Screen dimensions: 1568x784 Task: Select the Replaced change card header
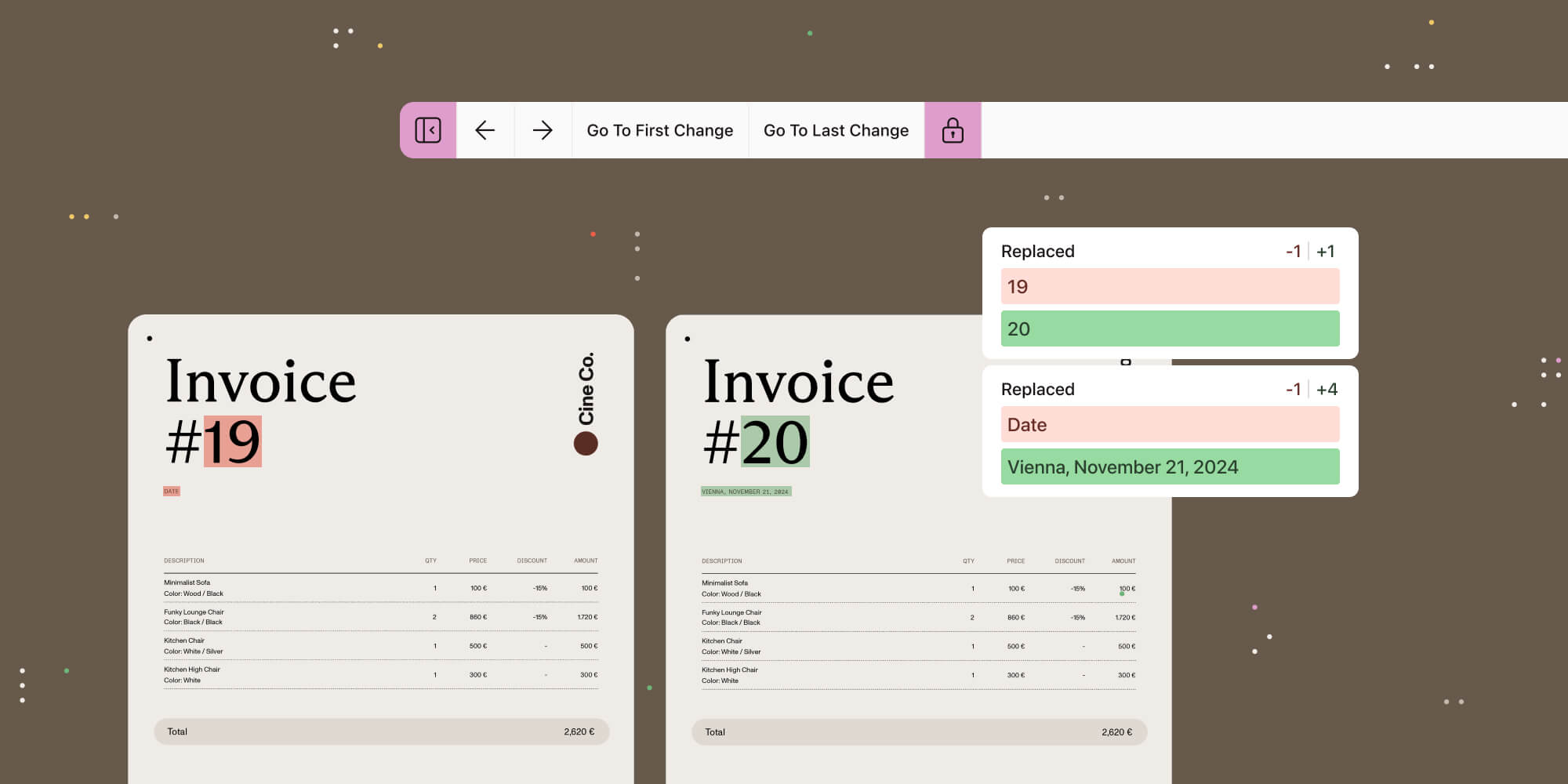pyautogui.click(x=1037, y=251)
